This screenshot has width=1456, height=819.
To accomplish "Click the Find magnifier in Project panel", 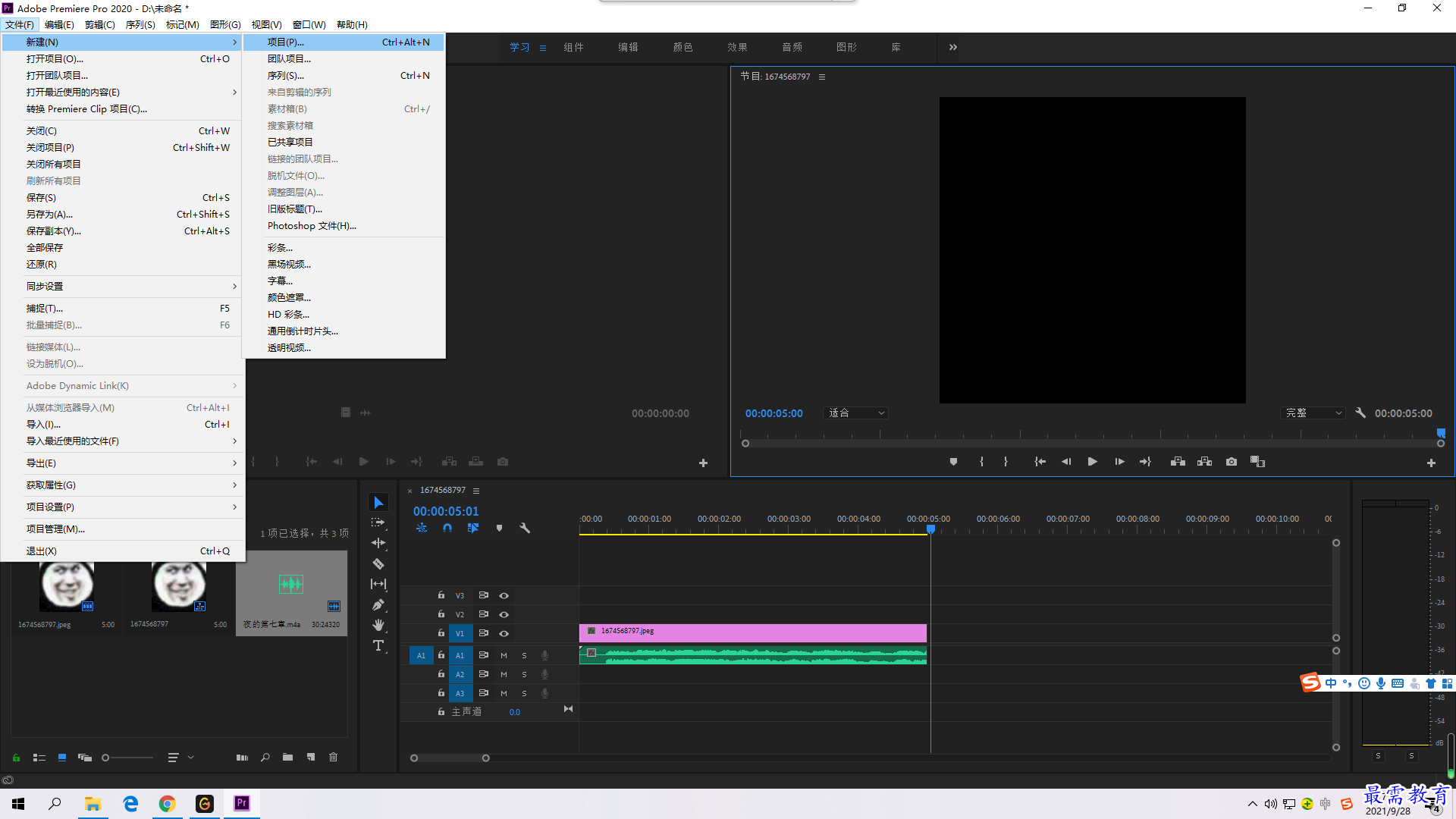I will coord(265,758).
